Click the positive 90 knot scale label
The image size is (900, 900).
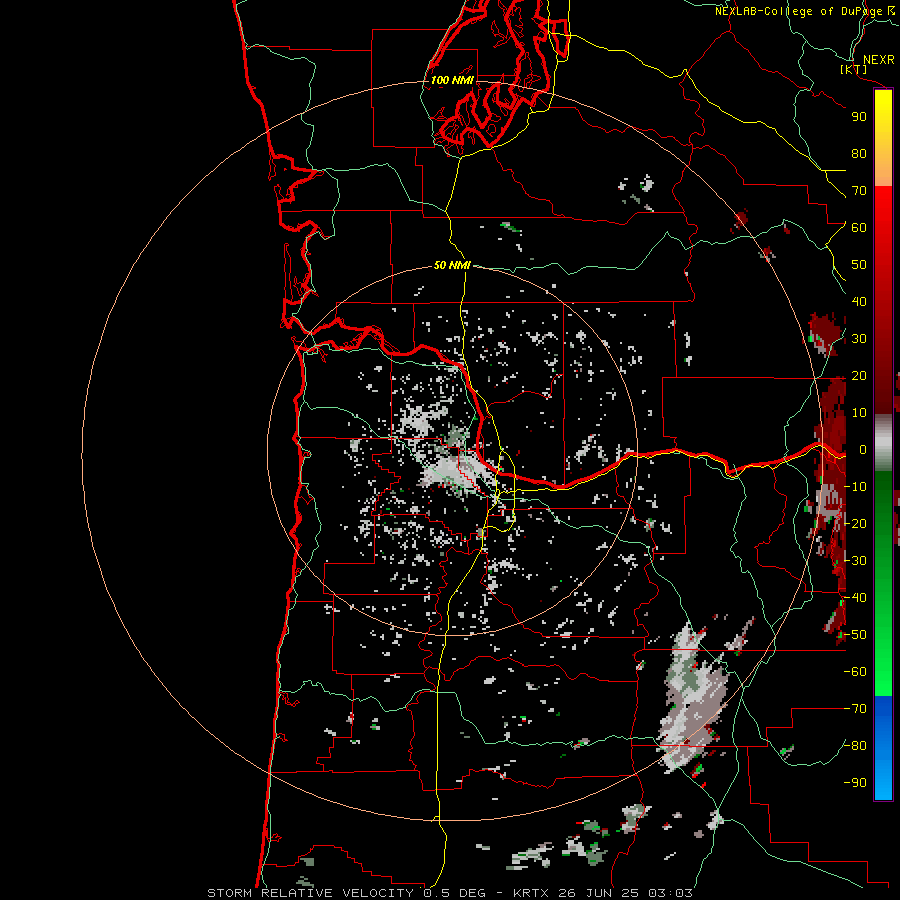click(859, 117)
